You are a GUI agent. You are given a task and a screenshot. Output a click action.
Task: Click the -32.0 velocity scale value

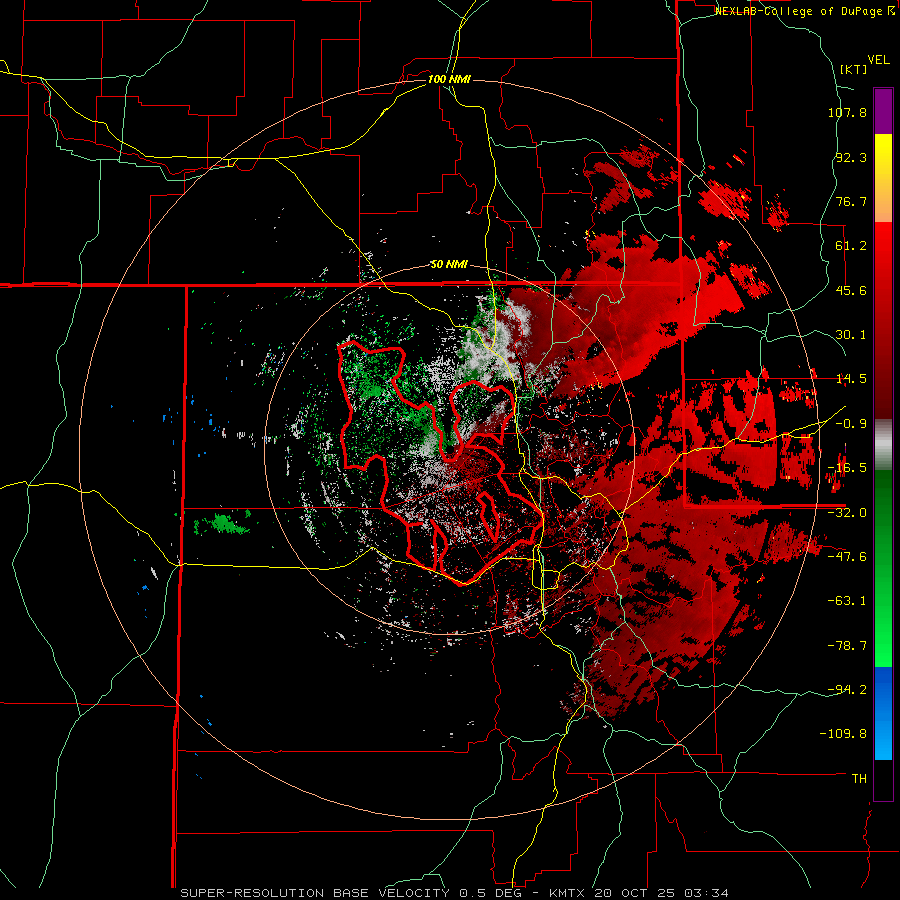(847, 512)
